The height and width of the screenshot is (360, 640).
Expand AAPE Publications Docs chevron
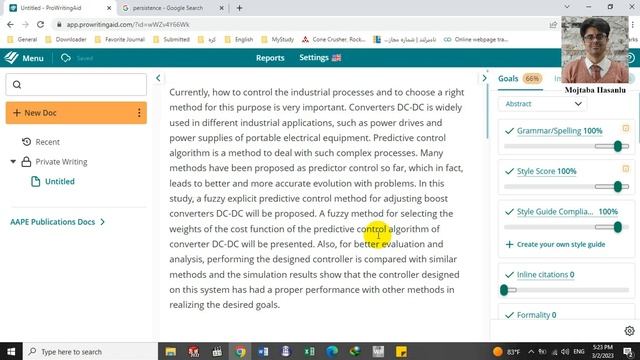pyautogui.click(x=102, y=222)
